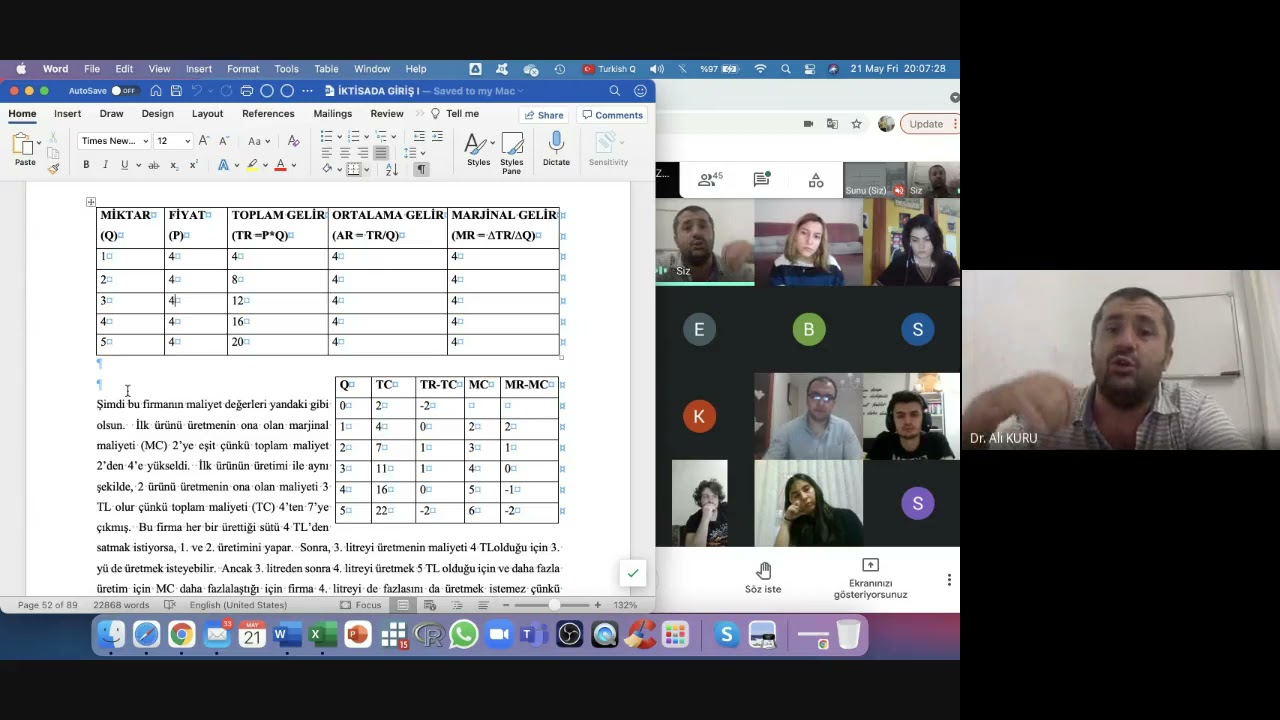Screen dimensions: 1280x720
Task: Open the Table menu in menu bar
Action: (326, 69)
